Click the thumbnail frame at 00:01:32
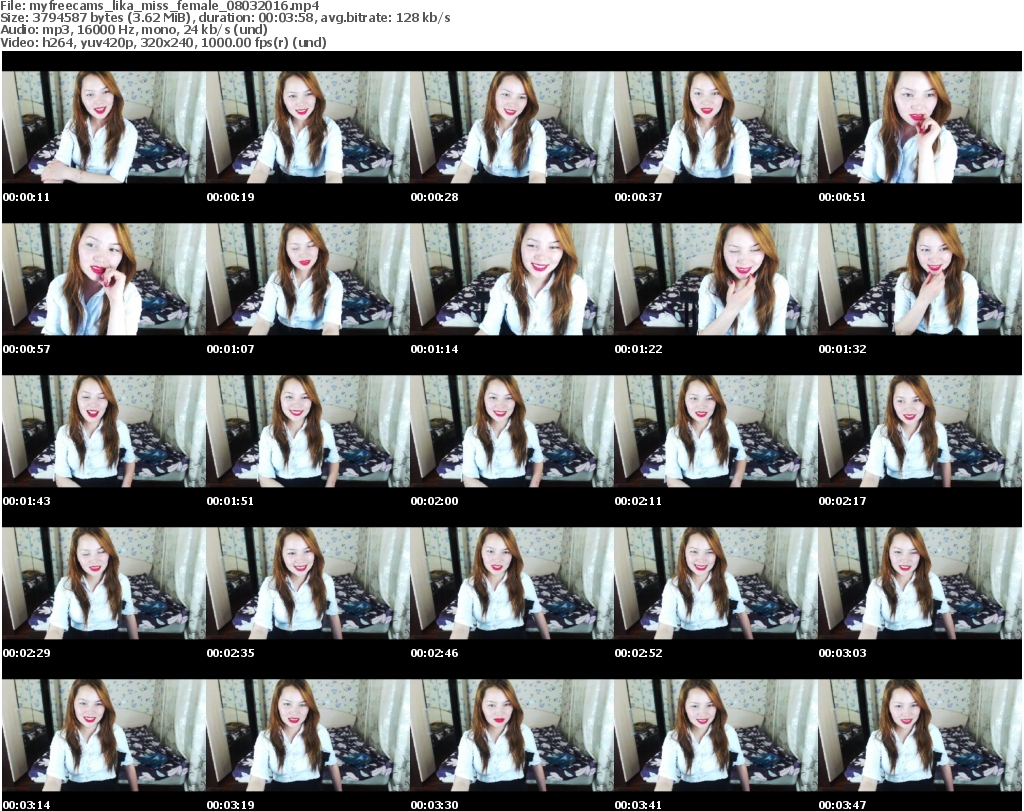The image size is (1024, 811). point(920,279)
